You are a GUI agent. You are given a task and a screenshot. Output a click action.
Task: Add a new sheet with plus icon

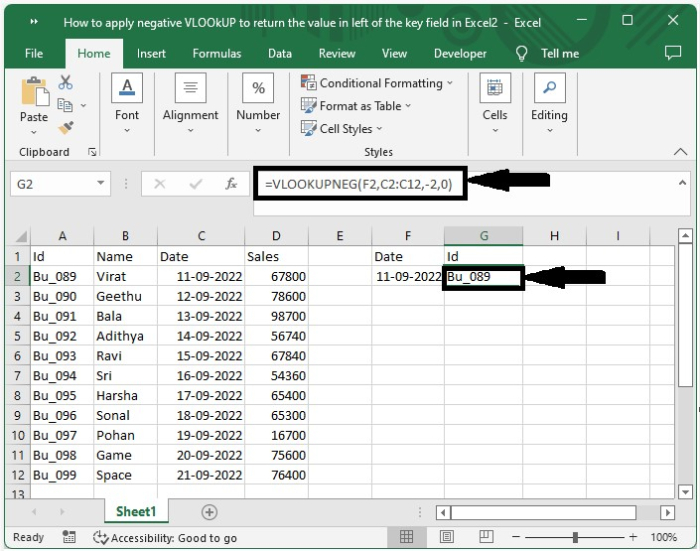[209, 512]
